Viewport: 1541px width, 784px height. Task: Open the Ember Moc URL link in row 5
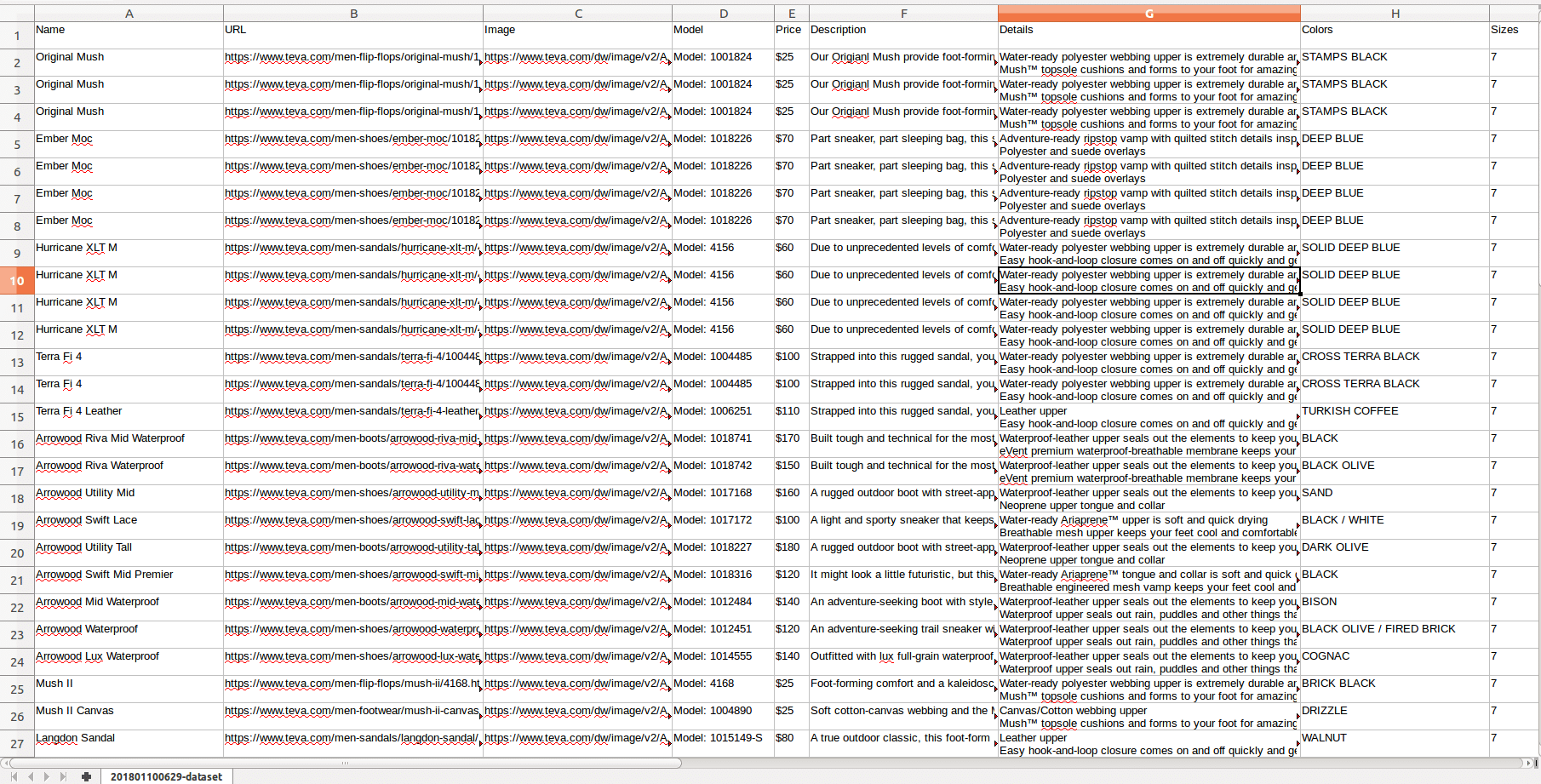coord(352,139)
